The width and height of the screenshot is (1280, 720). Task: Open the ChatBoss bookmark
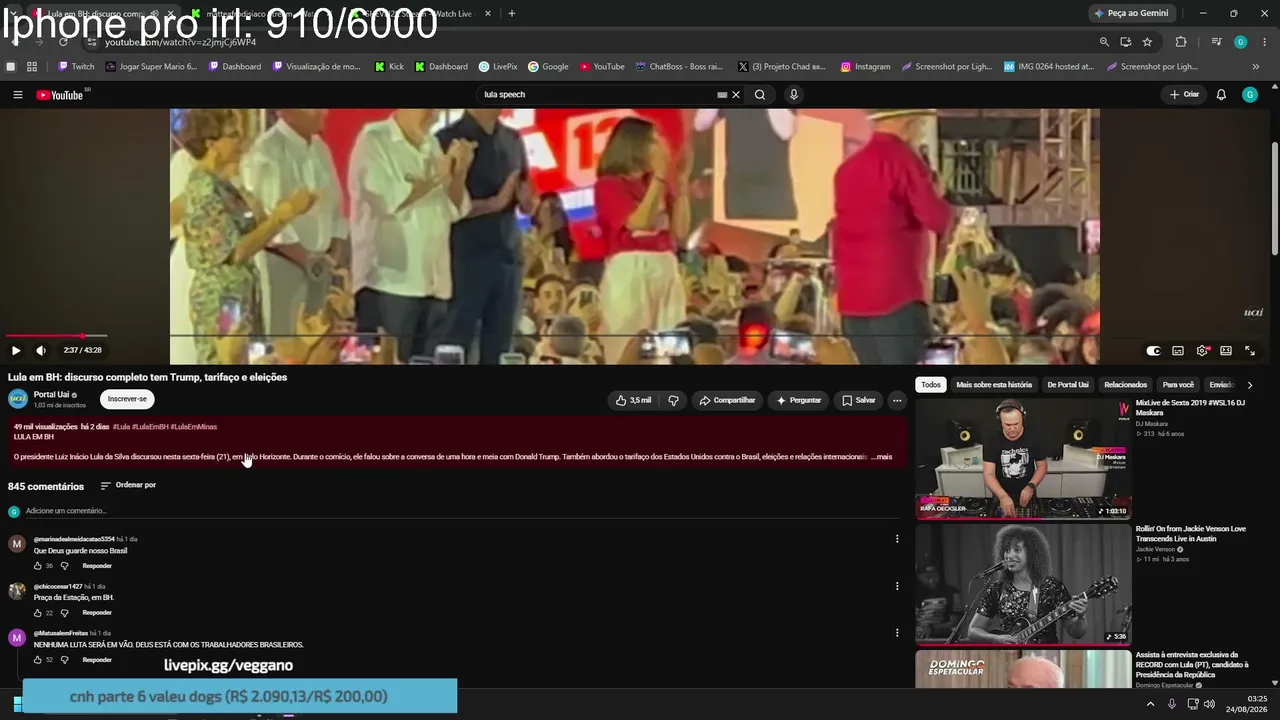click(679, 67)
